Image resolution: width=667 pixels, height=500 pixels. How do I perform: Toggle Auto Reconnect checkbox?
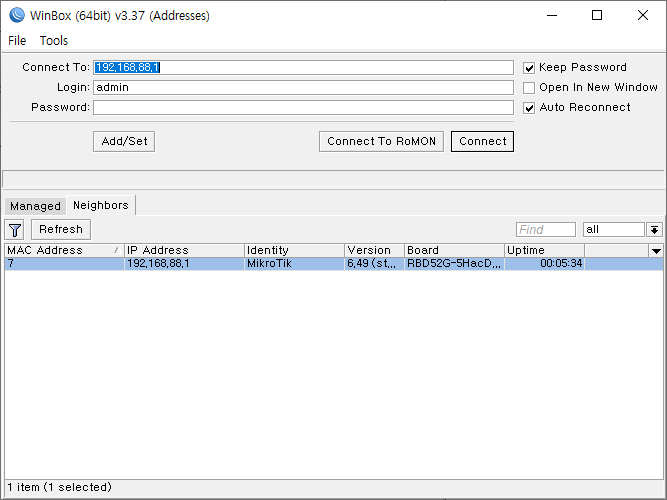point(529,108)
